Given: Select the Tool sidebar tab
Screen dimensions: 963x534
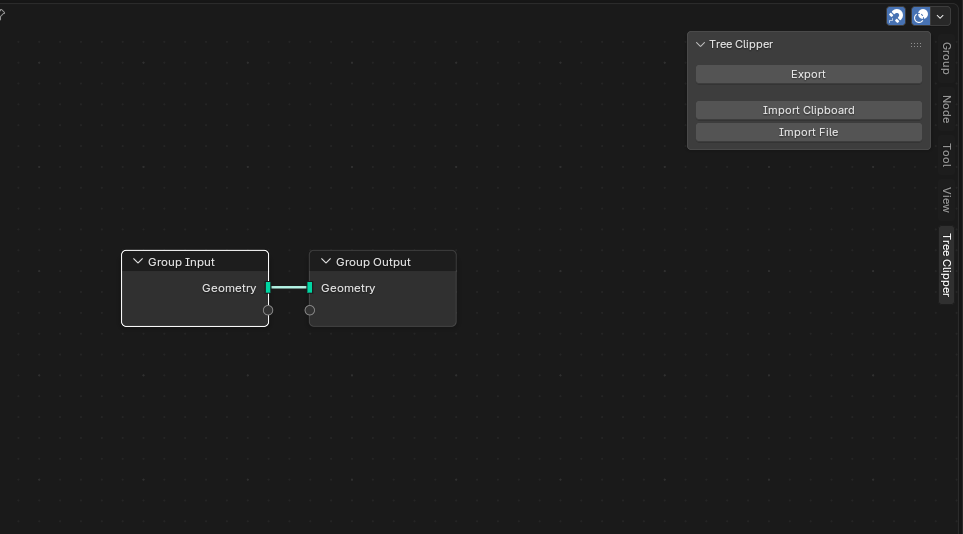Looking at the screenshot, I should (x=946, y=155).
